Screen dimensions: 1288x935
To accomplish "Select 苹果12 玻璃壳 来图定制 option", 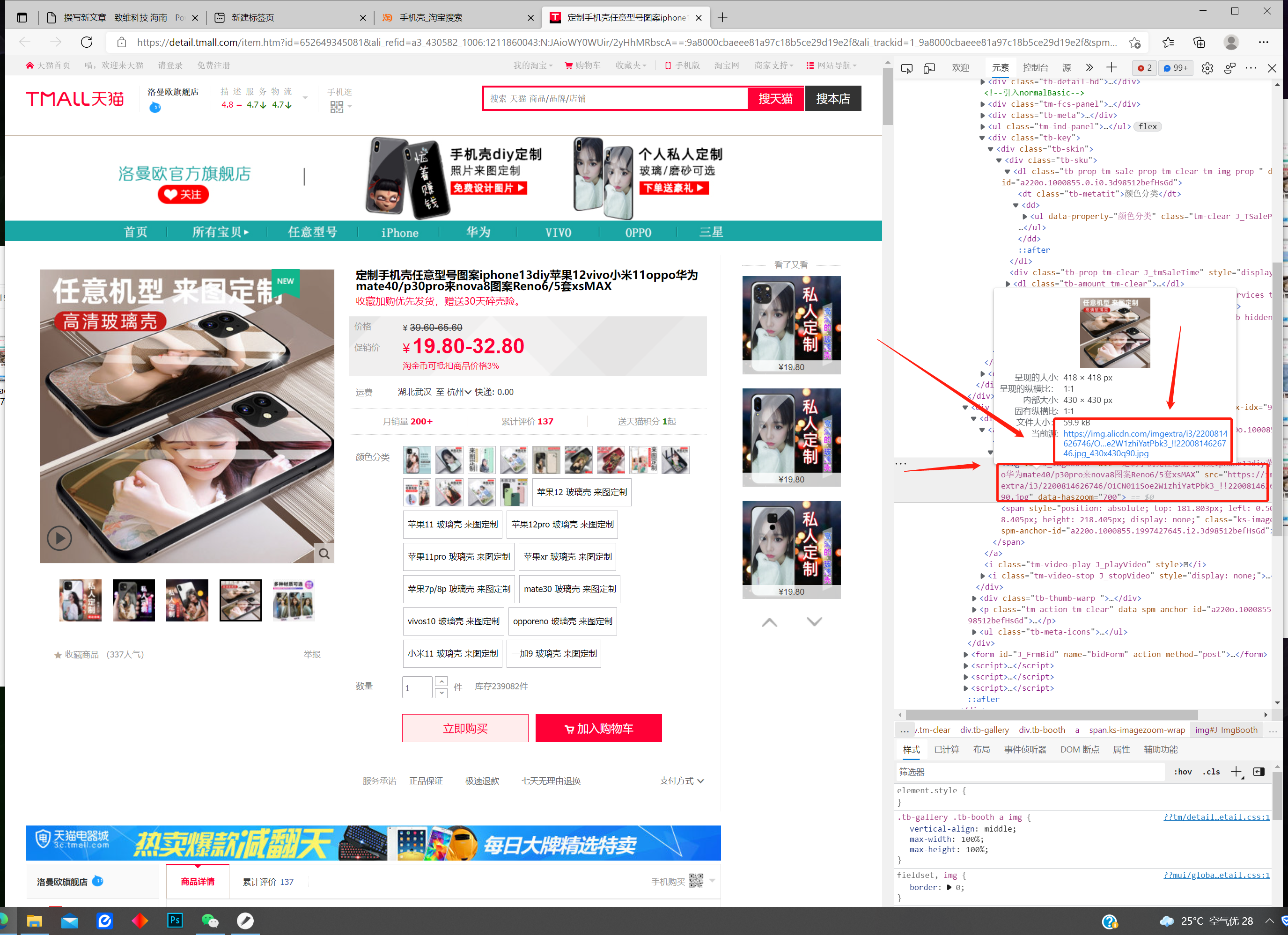I will click(581, 492).
